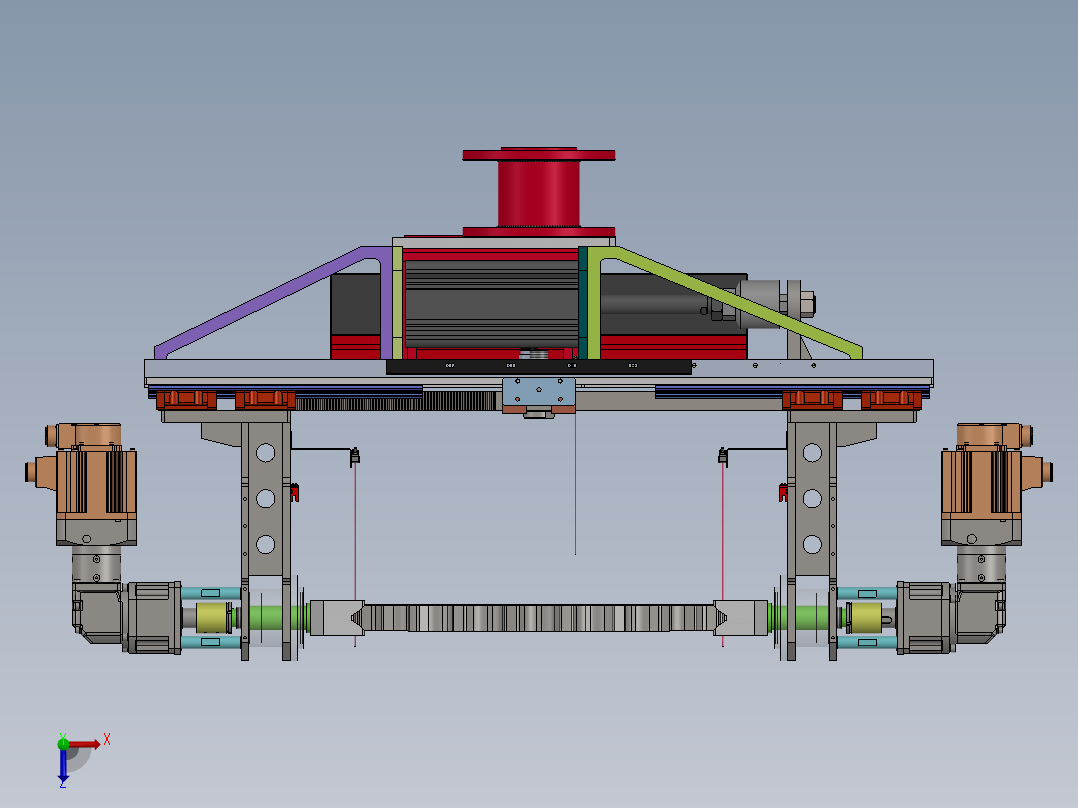Click the red X axis arrow of the triad

(85, 744)
